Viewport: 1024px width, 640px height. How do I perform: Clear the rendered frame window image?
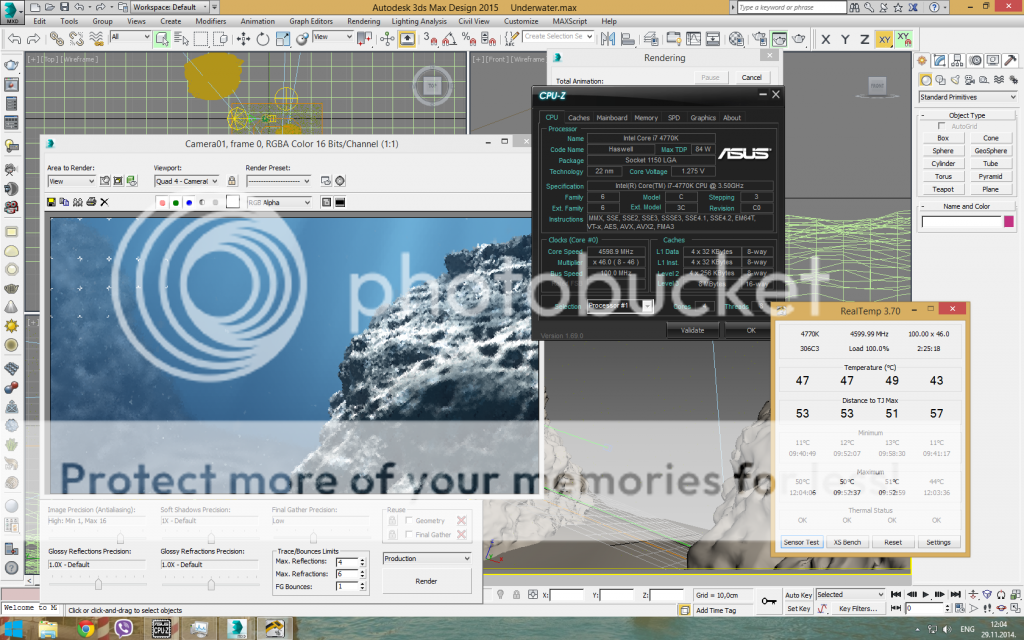click(x=104, y=202)
